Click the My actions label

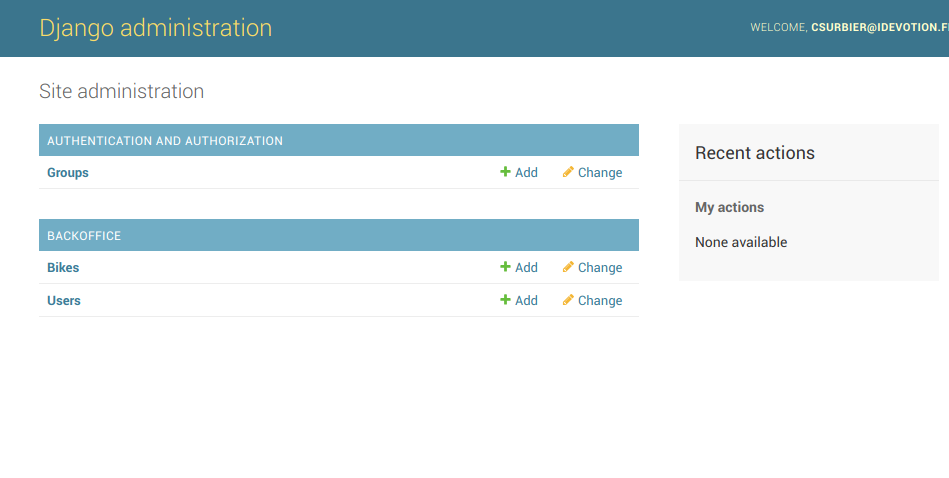(x=729, y=208)
